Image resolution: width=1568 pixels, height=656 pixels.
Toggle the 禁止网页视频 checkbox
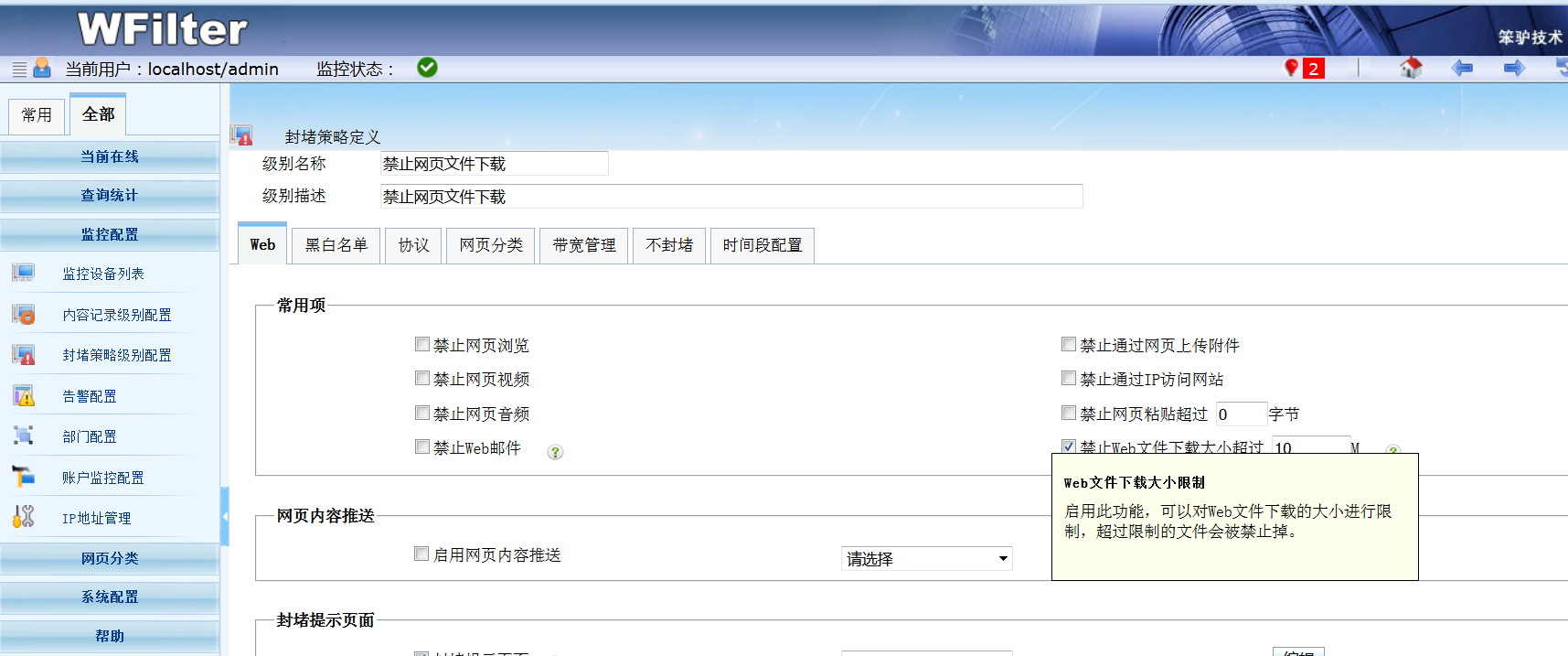point(422,379)
